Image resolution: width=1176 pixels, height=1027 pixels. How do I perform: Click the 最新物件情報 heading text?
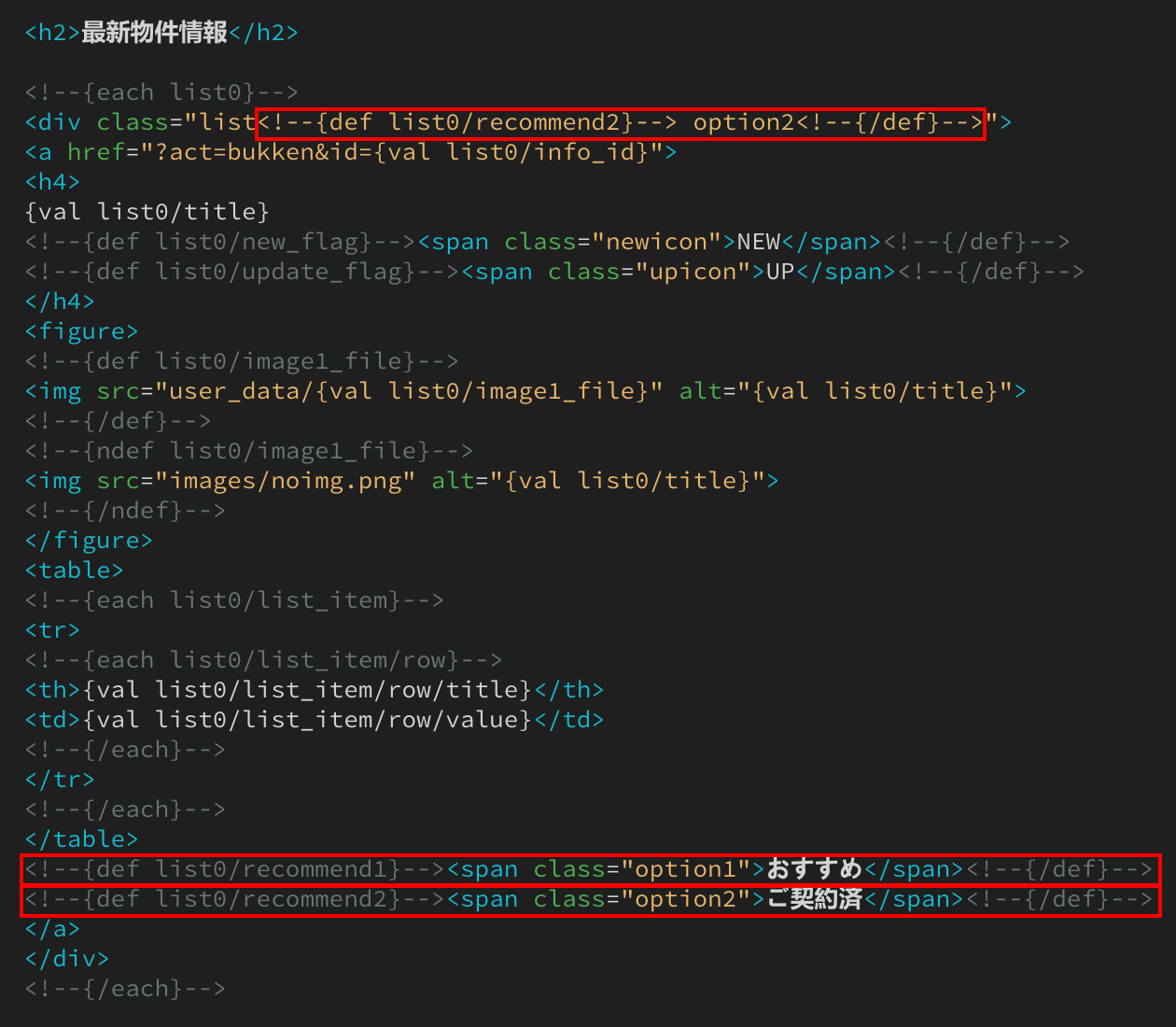pos(154,33)
